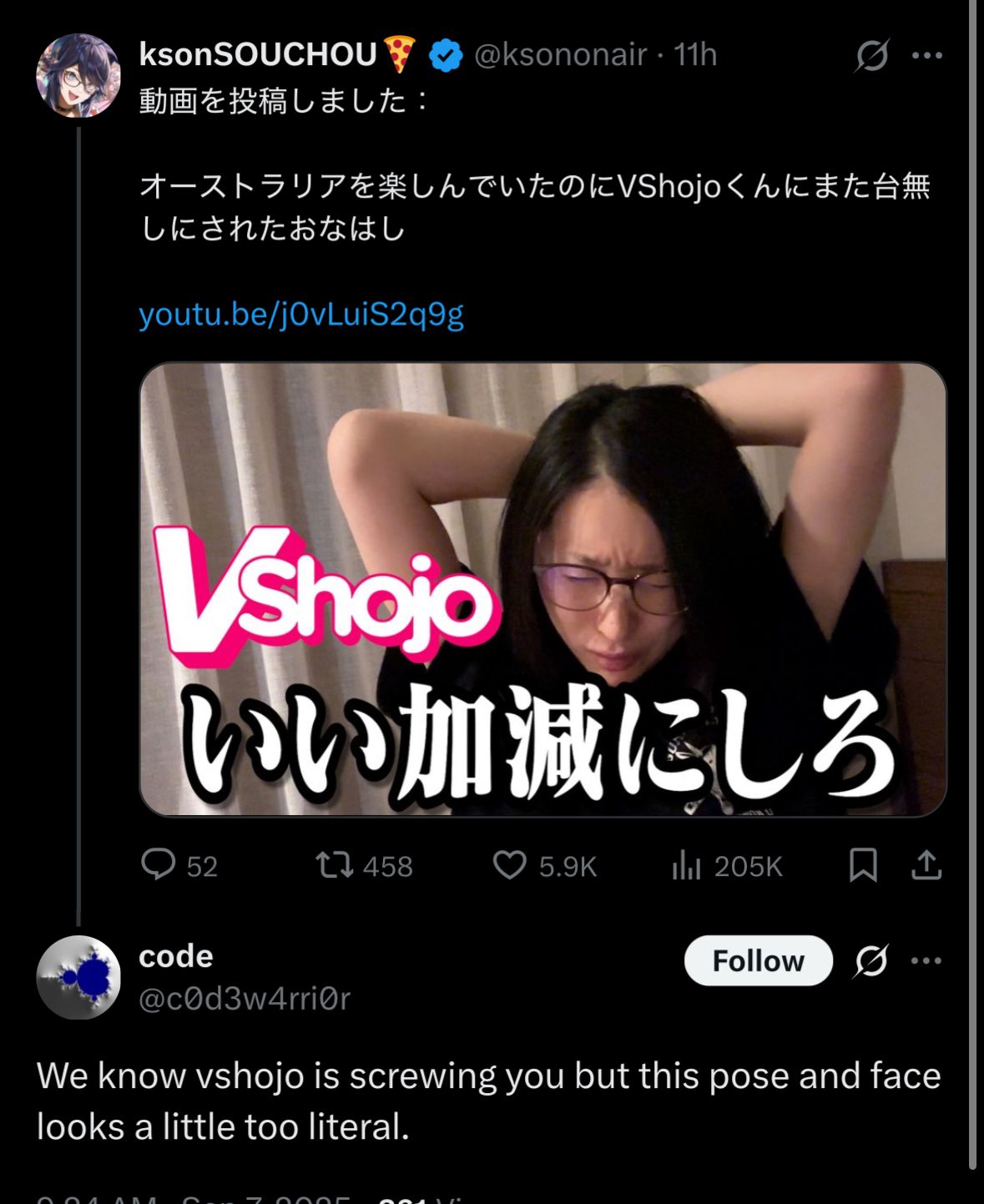Click the ksonSOUCHOU display name
The width and height of the screenshot is (984, 1204).
pos(258,54)
